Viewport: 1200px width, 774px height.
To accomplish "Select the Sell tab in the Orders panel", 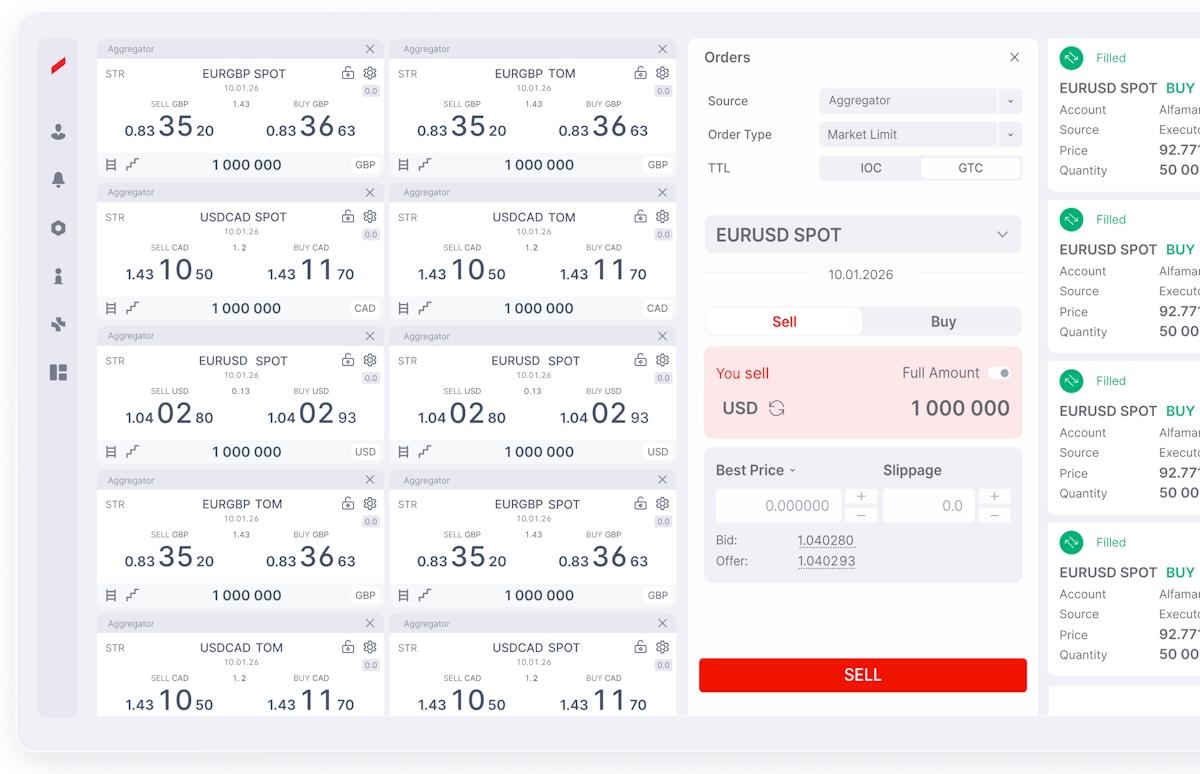I will [x=784, y=322].
